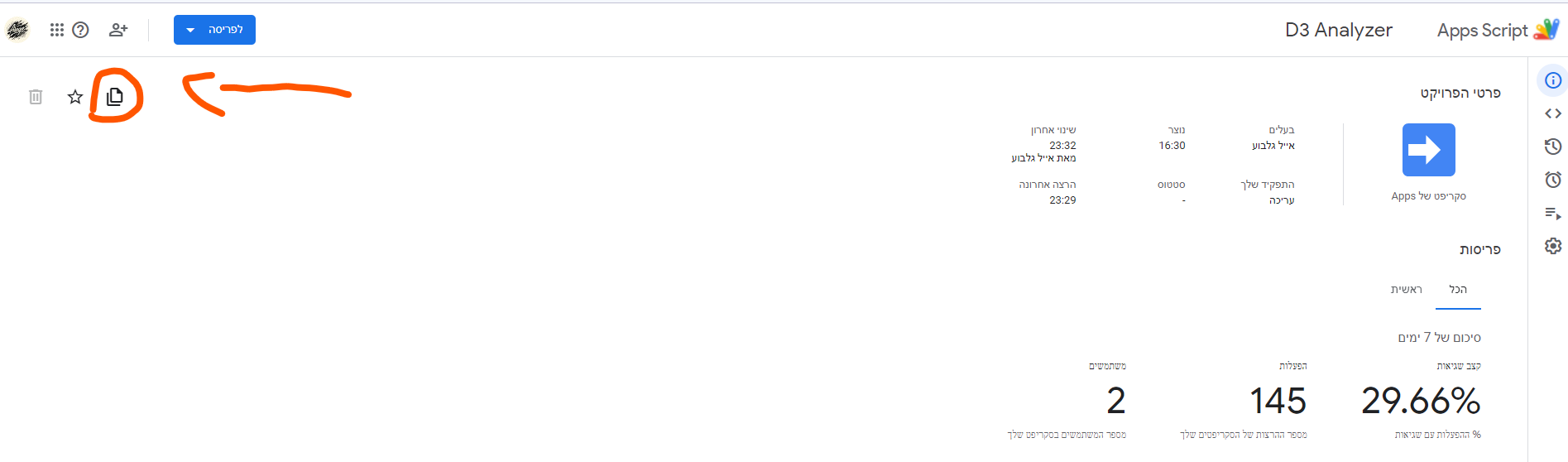The image size is (1568, 462).
Task: Move the project to trash
Action: point(36,97)
